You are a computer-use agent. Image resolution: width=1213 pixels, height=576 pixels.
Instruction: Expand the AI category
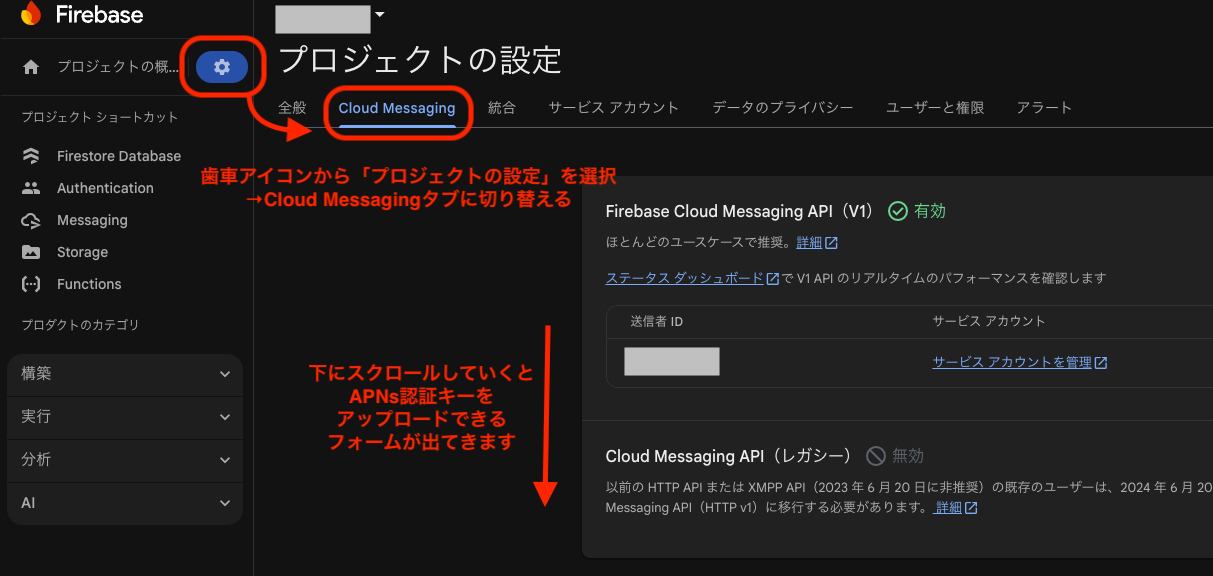[x=125, y=503]
